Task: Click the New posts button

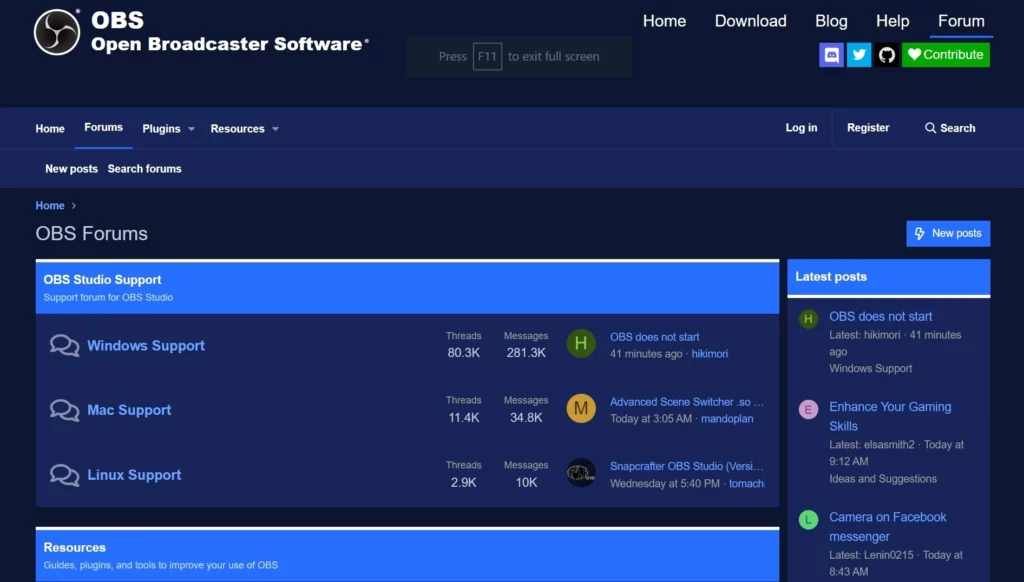Action: point(947,233)
